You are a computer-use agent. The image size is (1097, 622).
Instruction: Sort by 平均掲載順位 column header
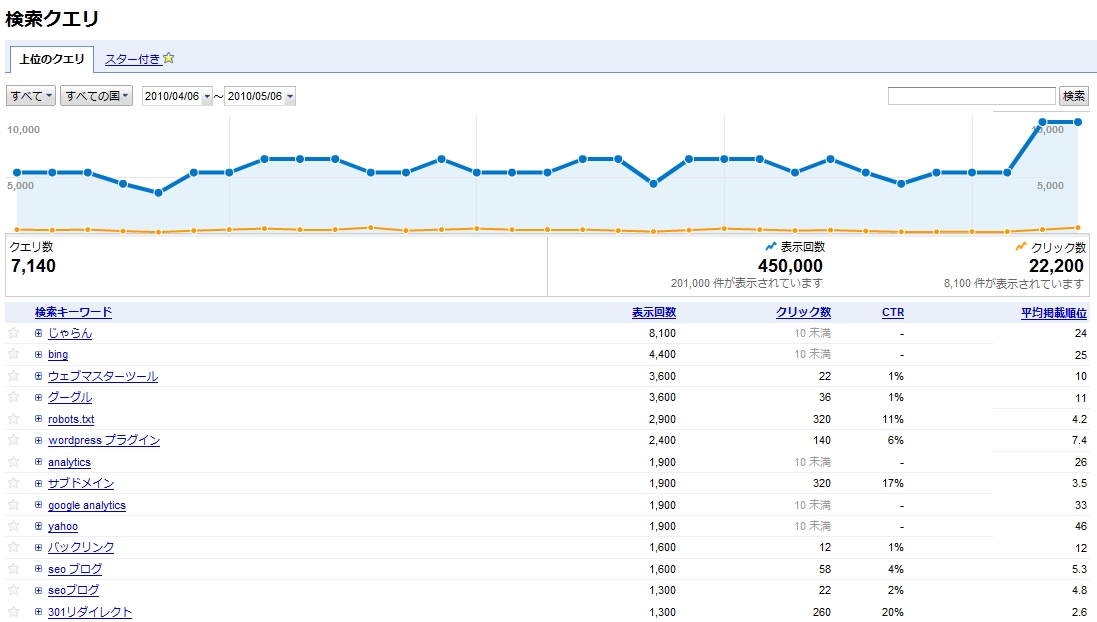pos(1054,313)
